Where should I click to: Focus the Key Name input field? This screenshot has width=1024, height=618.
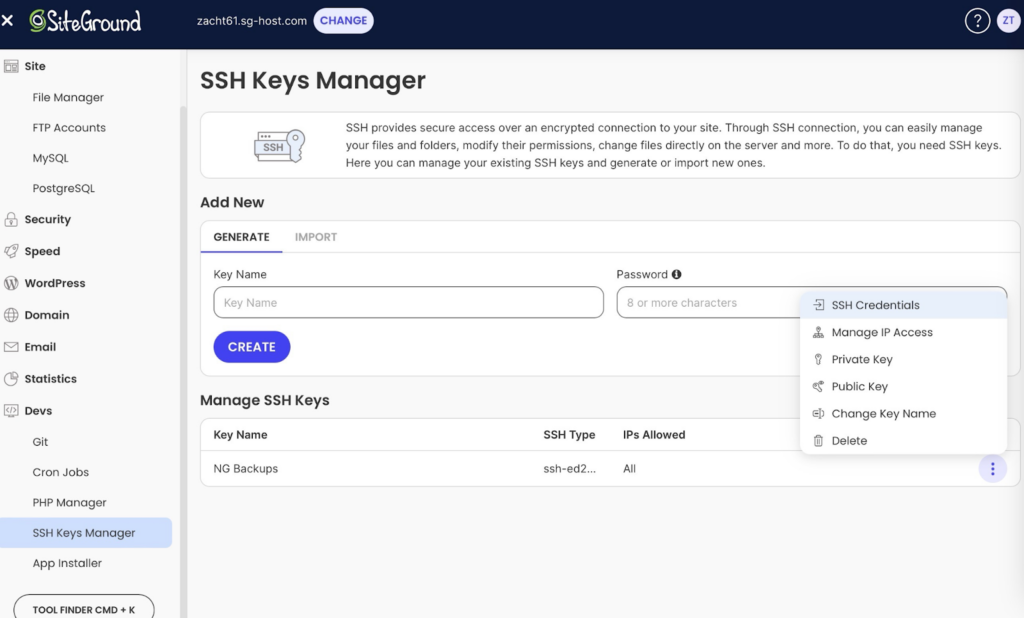click(408, 303)
